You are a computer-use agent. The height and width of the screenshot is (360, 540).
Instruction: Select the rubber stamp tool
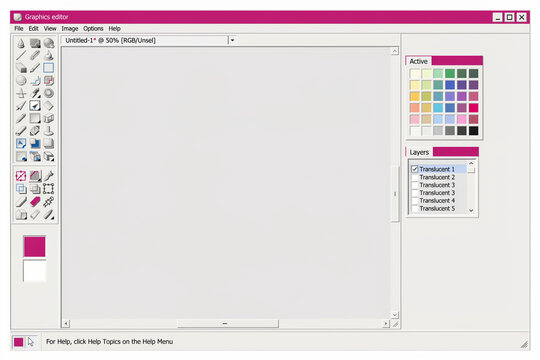click(x=49, y=131)
